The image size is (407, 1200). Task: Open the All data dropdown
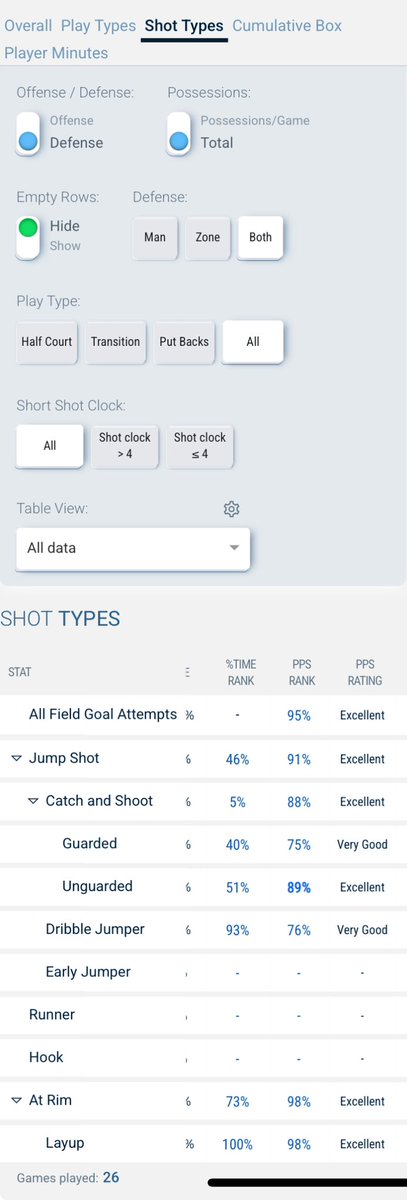point(133,548)
